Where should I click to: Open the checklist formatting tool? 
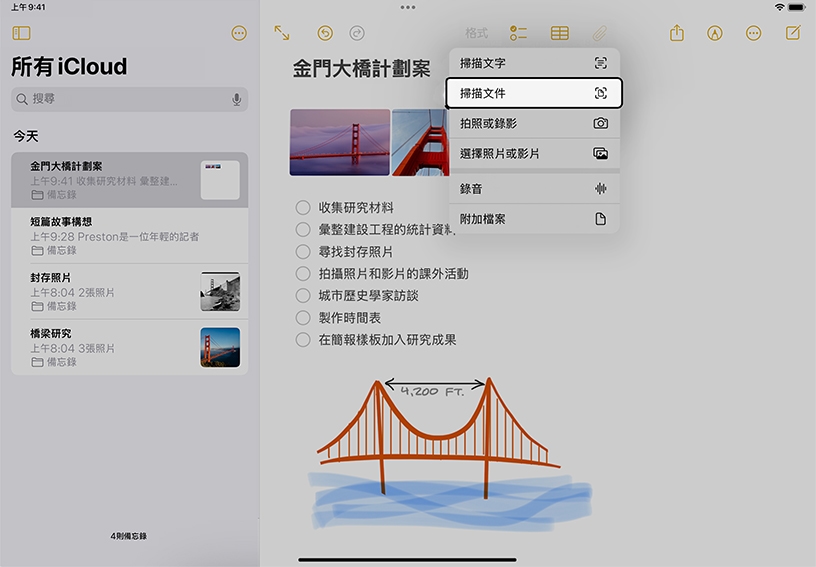tap(518, 33)
